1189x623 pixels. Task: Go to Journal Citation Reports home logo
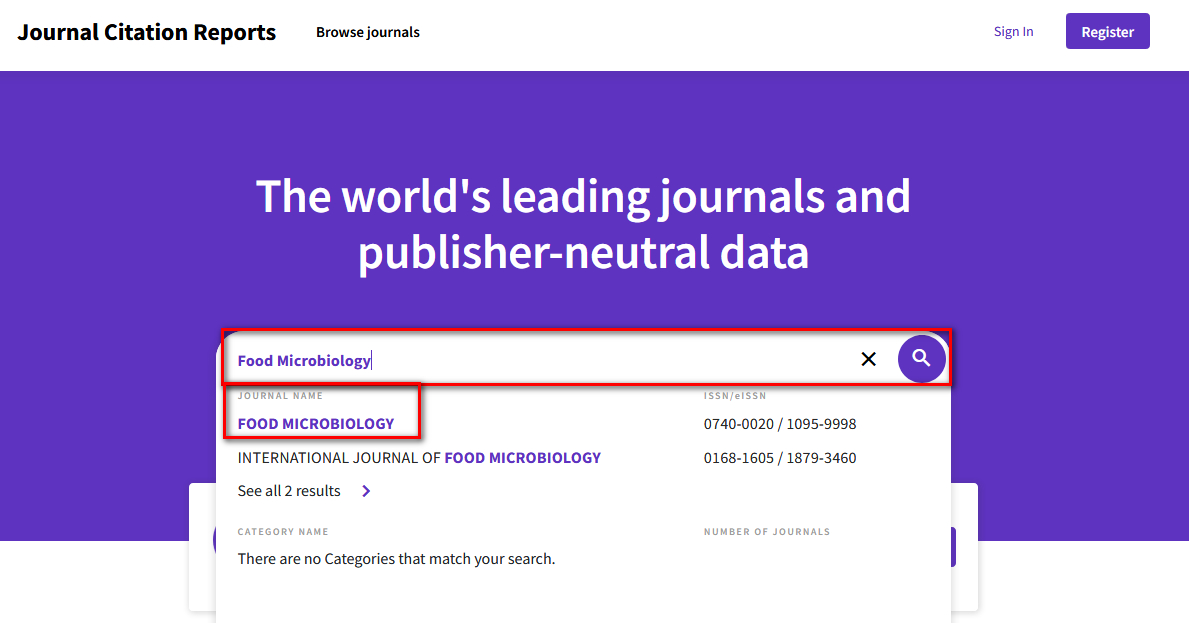[146, 32]
